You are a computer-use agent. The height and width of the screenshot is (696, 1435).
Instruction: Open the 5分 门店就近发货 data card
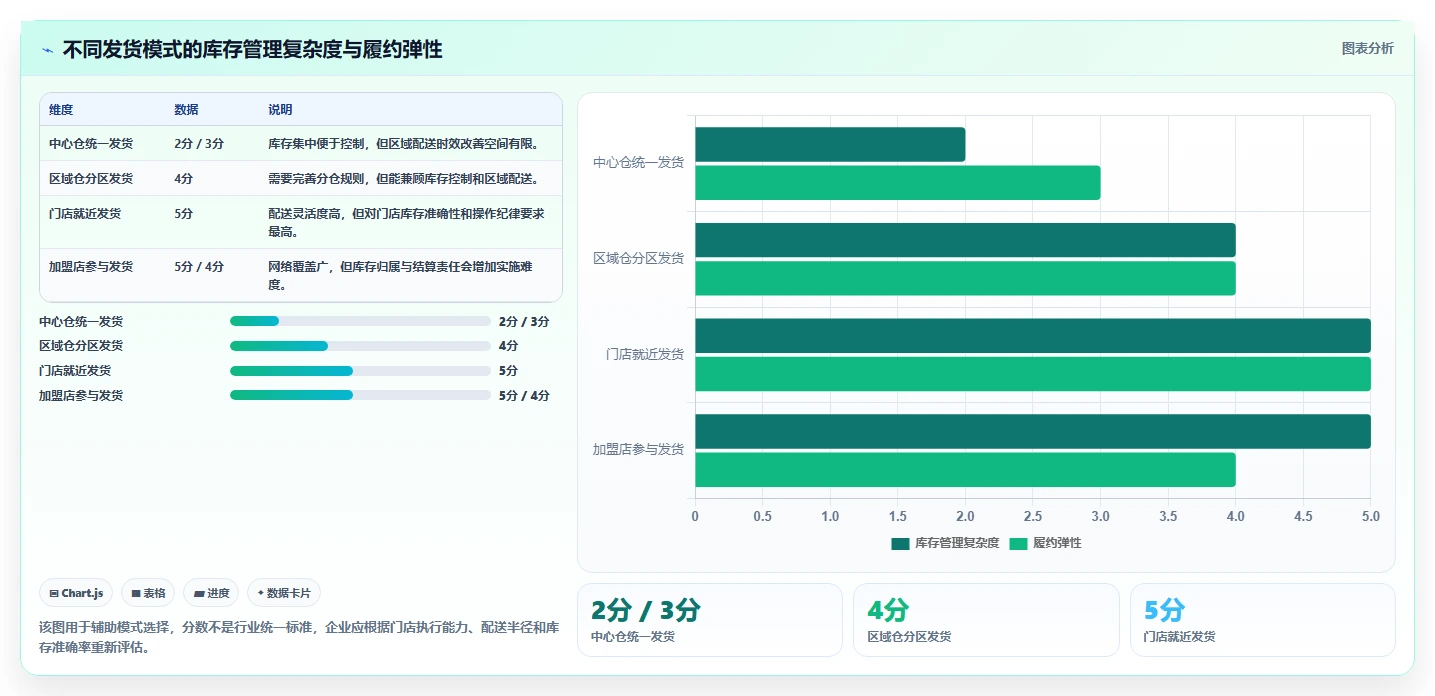tap(1262, 620)
